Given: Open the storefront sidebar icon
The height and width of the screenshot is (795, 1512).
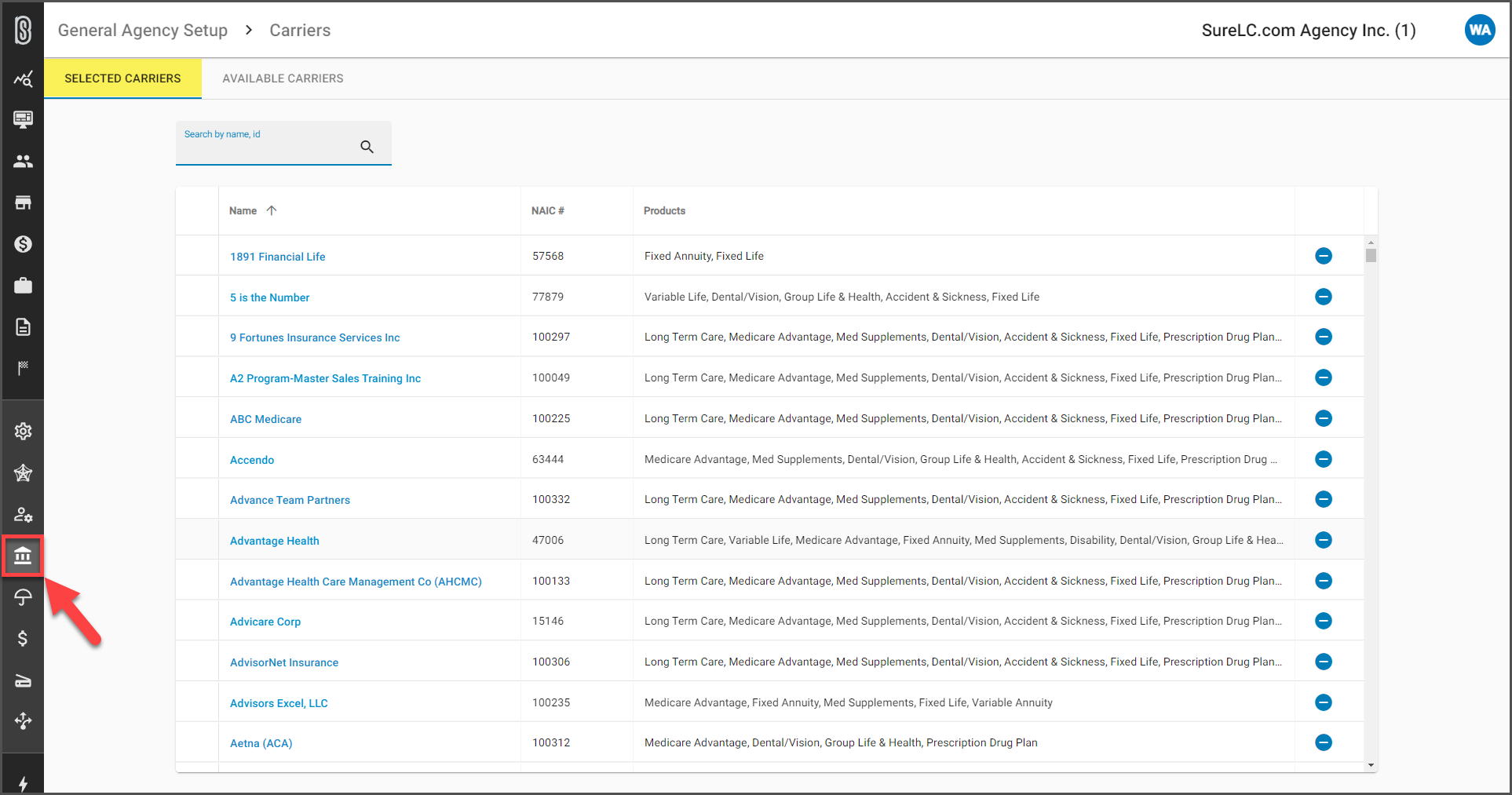Looking at the screenshot, I should 24,202.
